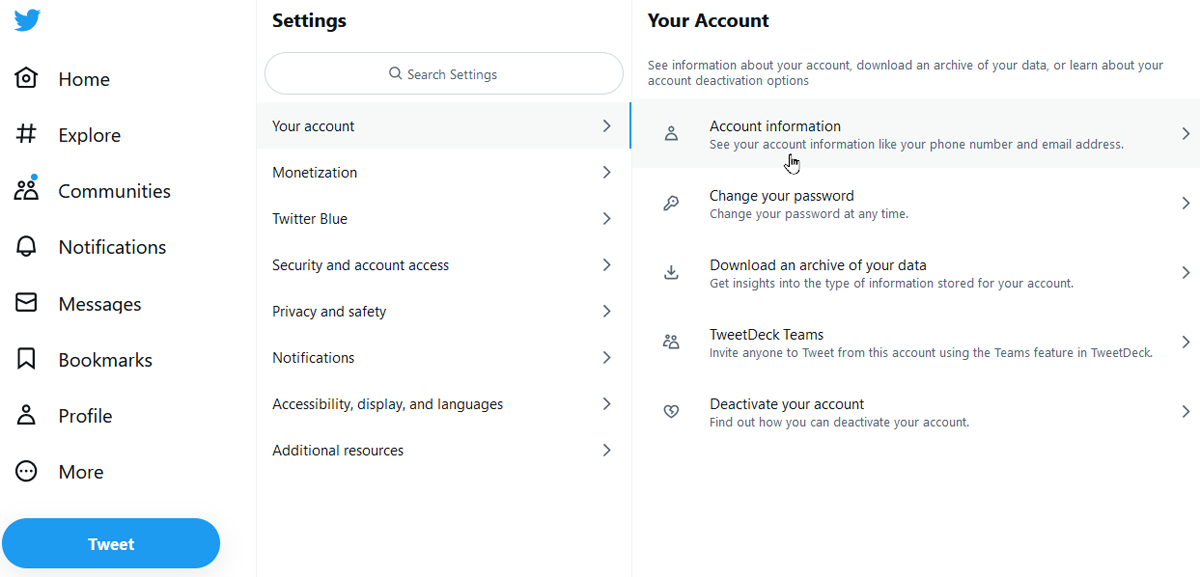Click the TweetDeck Teams people icon
Viewport: 1200px width, 577px height.
click(671, 341)
